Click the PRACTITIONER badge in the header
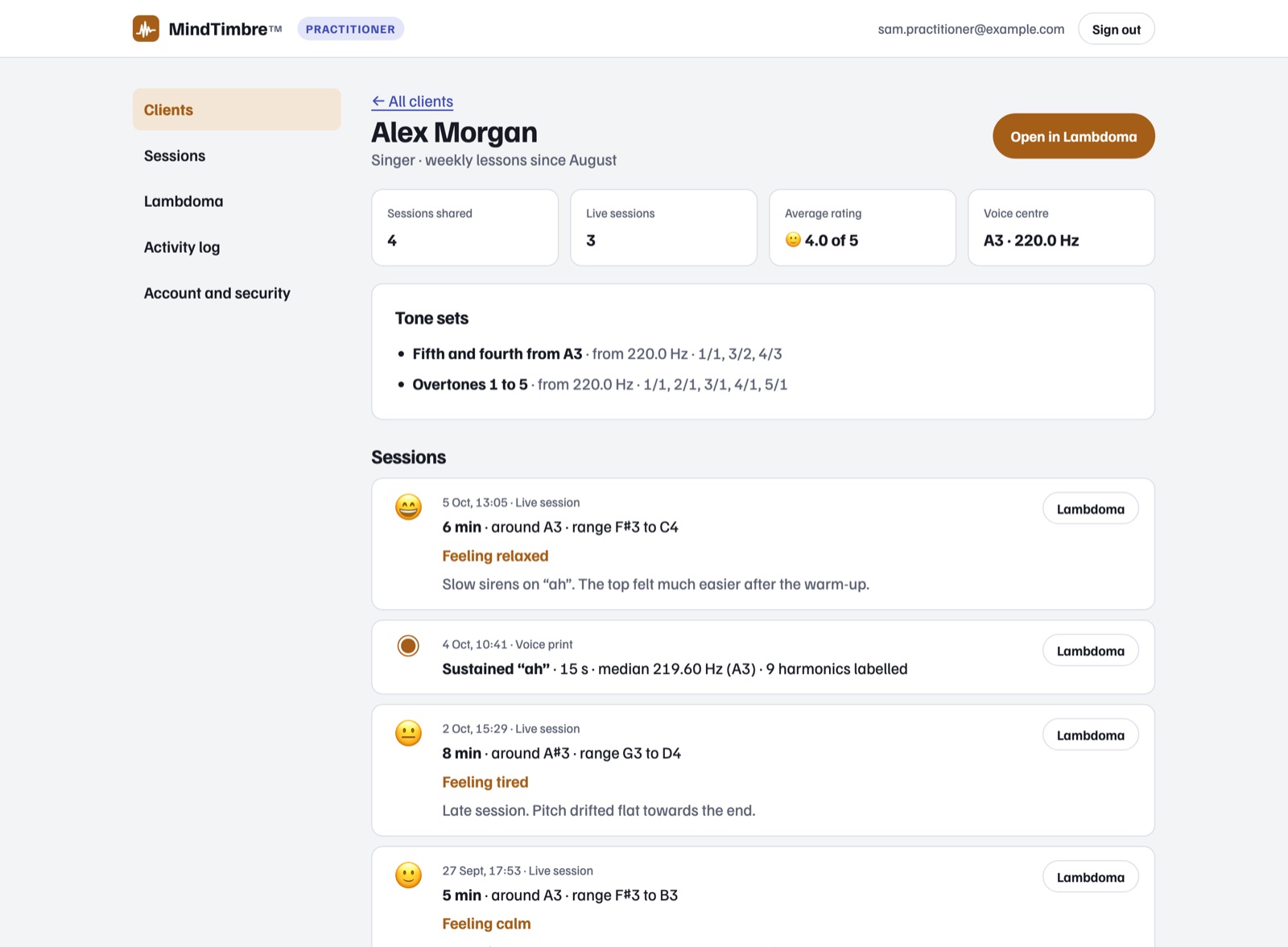 coord(350,29)
